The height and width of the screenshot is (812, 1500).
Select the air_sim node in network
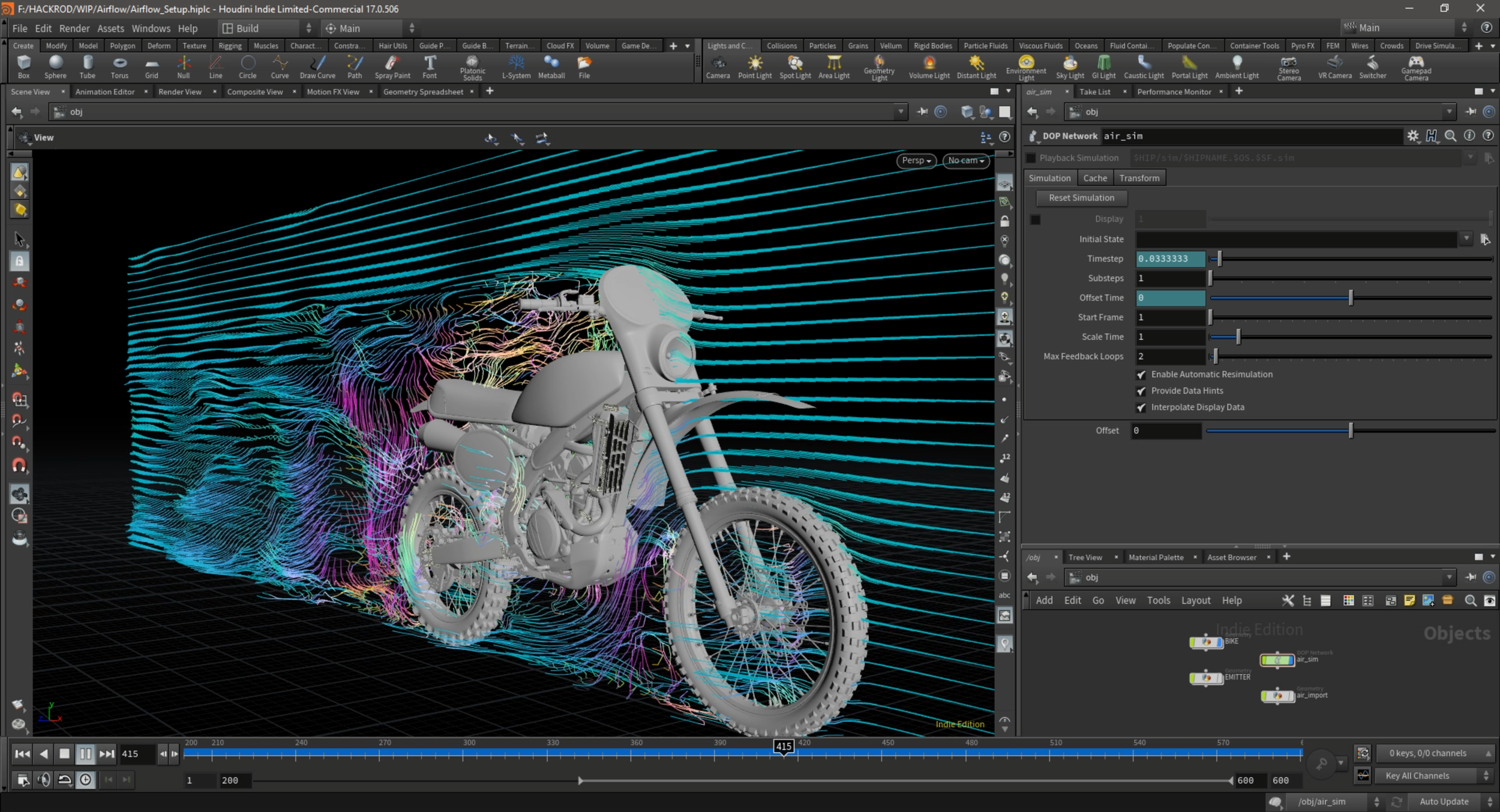click(1276, 660)
